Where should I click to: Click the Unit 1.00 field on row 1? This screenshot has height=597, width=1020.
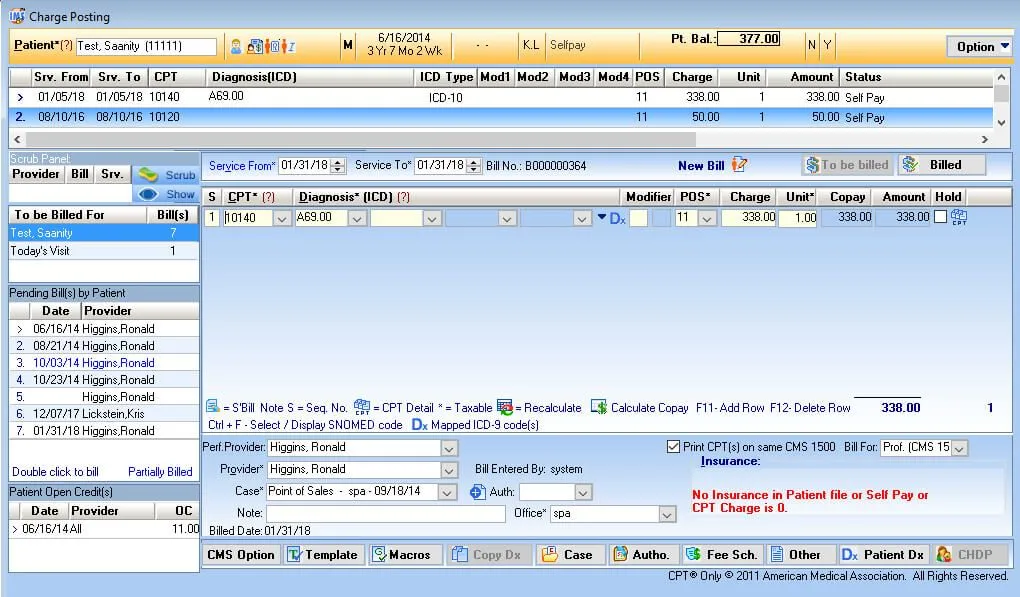tap(798, 218)
